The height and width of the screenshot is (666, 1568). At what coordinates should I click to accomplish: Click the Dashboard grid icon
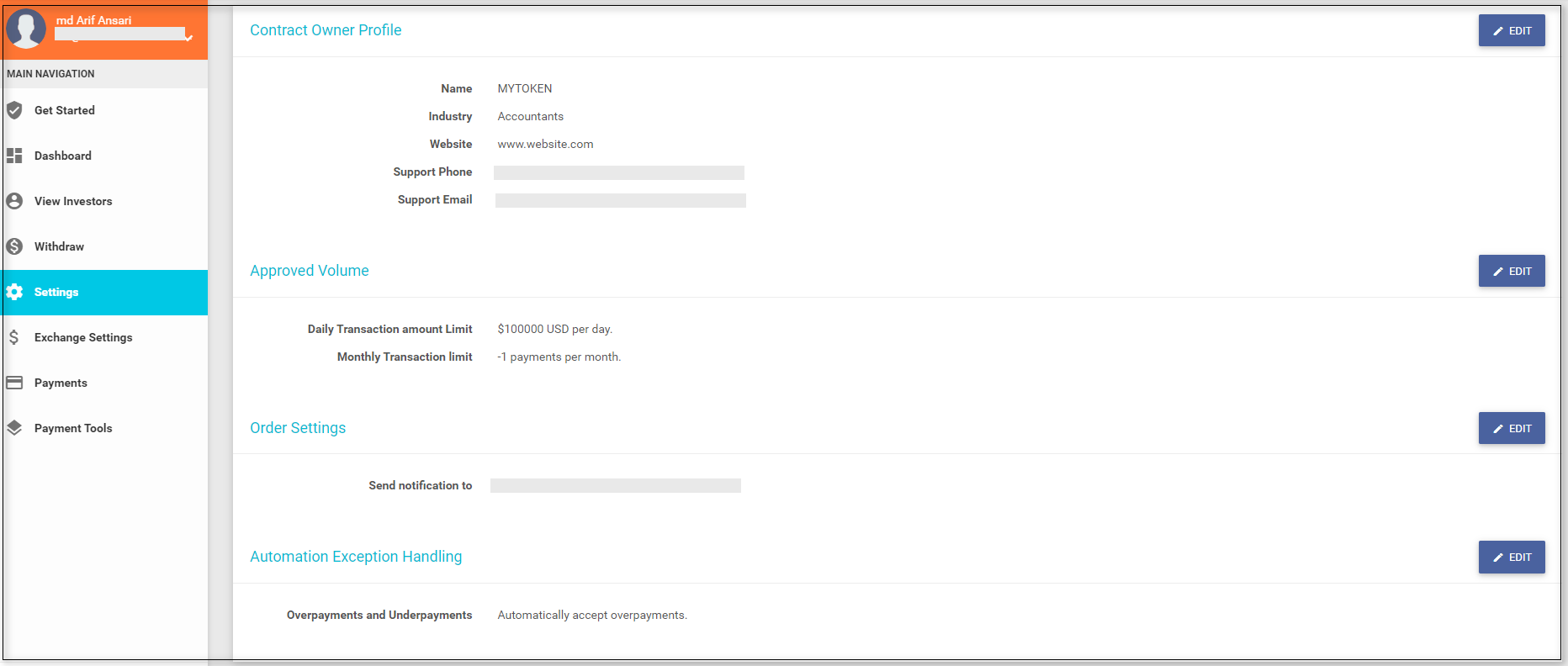click(14, 156)
